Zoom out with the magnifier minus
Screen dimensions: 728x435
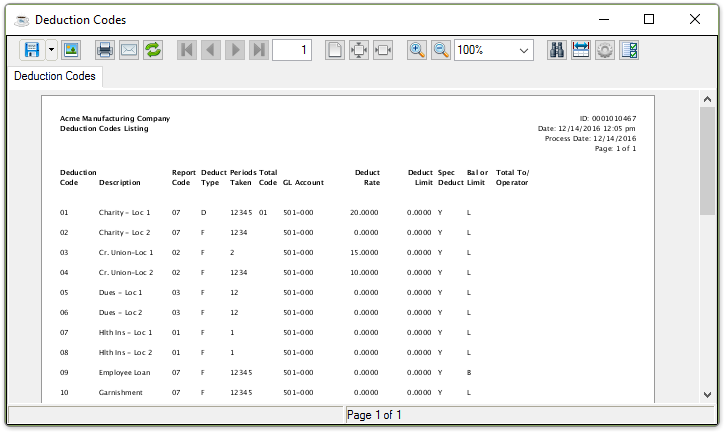pyautogui.click(x=441, y=50)
